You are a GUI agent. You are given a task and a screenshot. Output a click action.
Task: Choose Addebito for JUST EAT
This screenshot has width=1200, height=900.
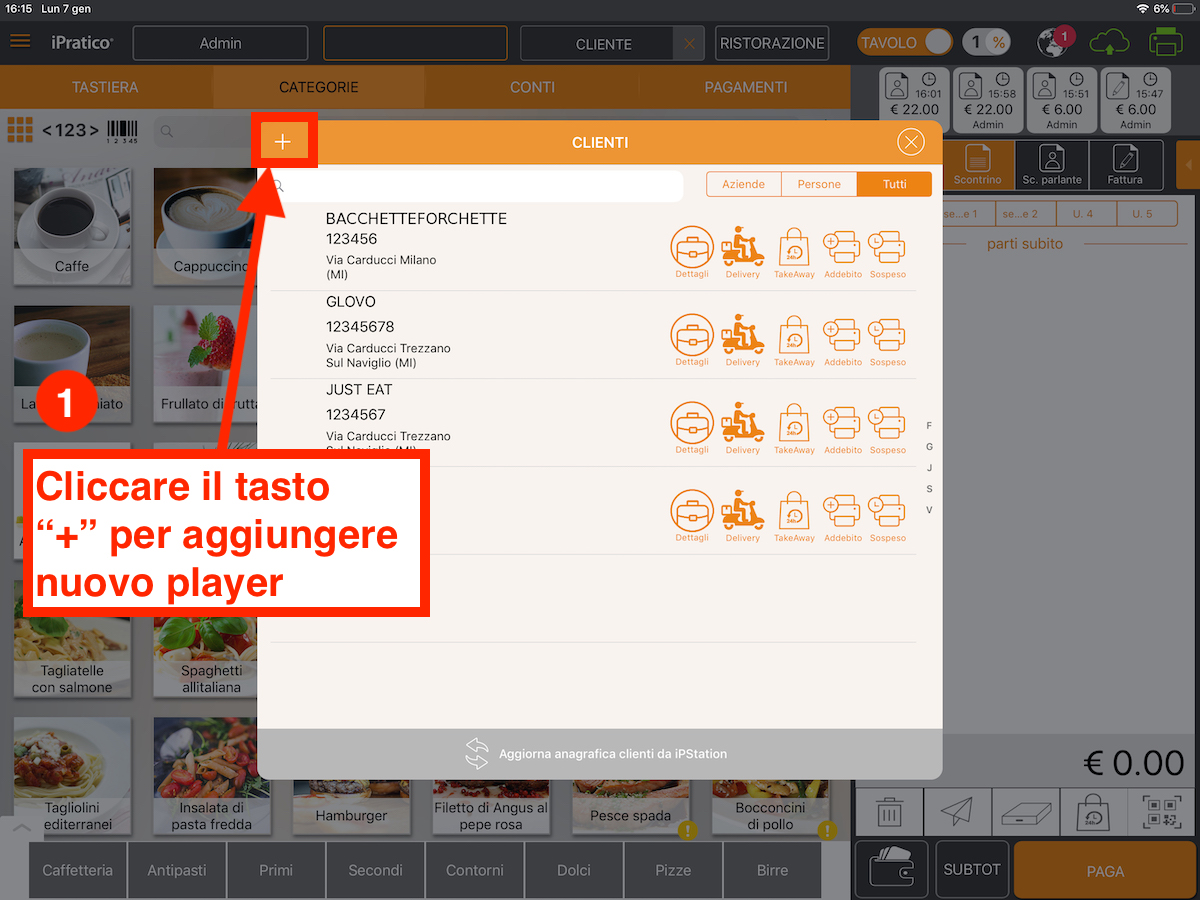(843, 428)
